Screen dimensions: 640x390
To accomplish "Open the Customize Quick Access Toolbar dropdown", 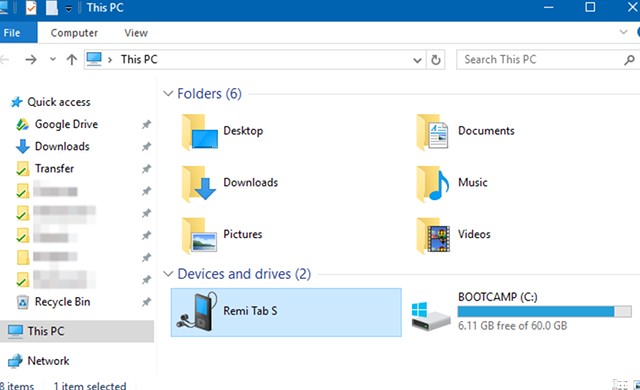I will 69,9.
